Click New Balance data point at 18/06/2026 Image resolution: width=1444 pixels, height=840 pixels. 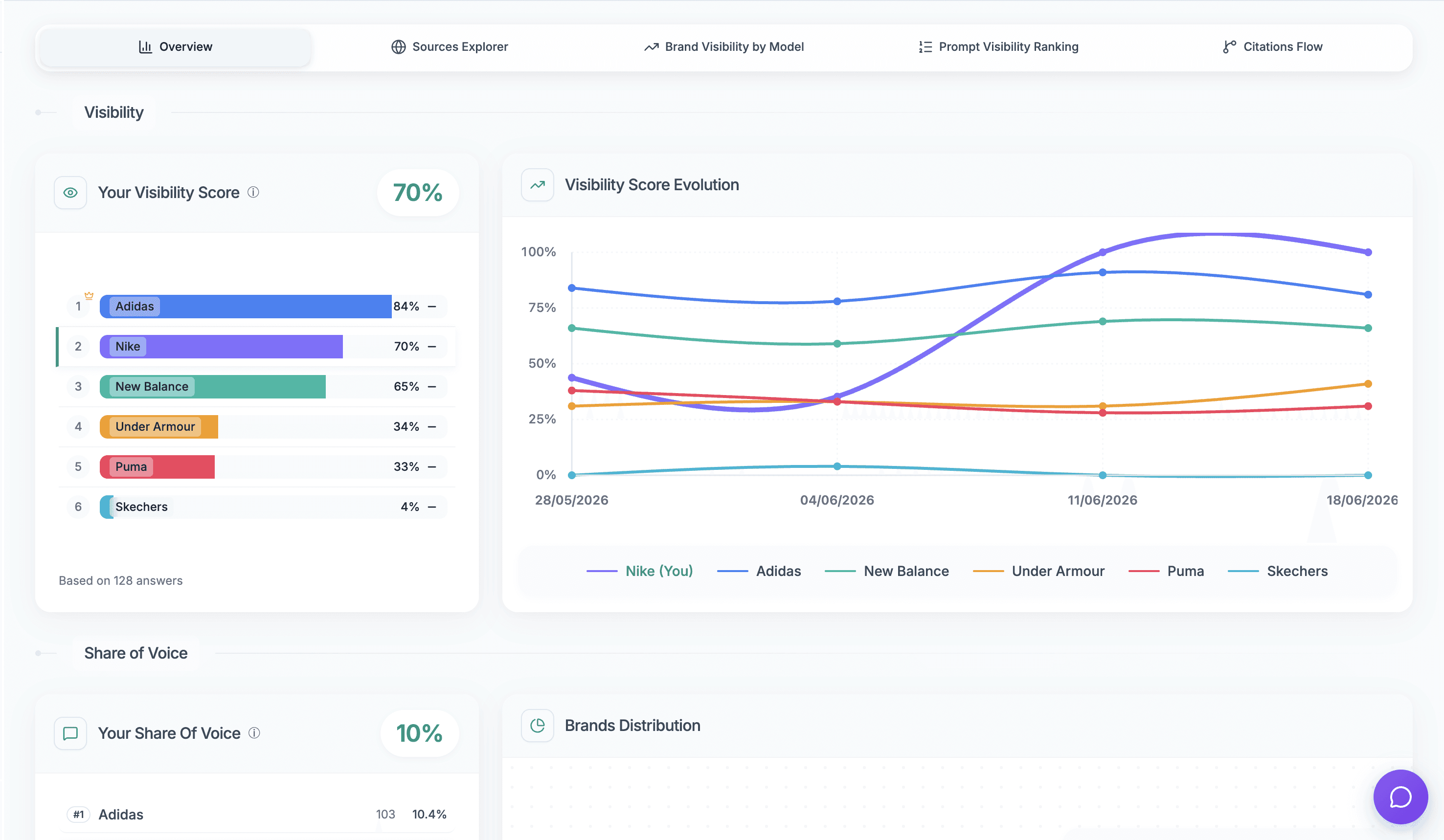(x=1368, y=328)
